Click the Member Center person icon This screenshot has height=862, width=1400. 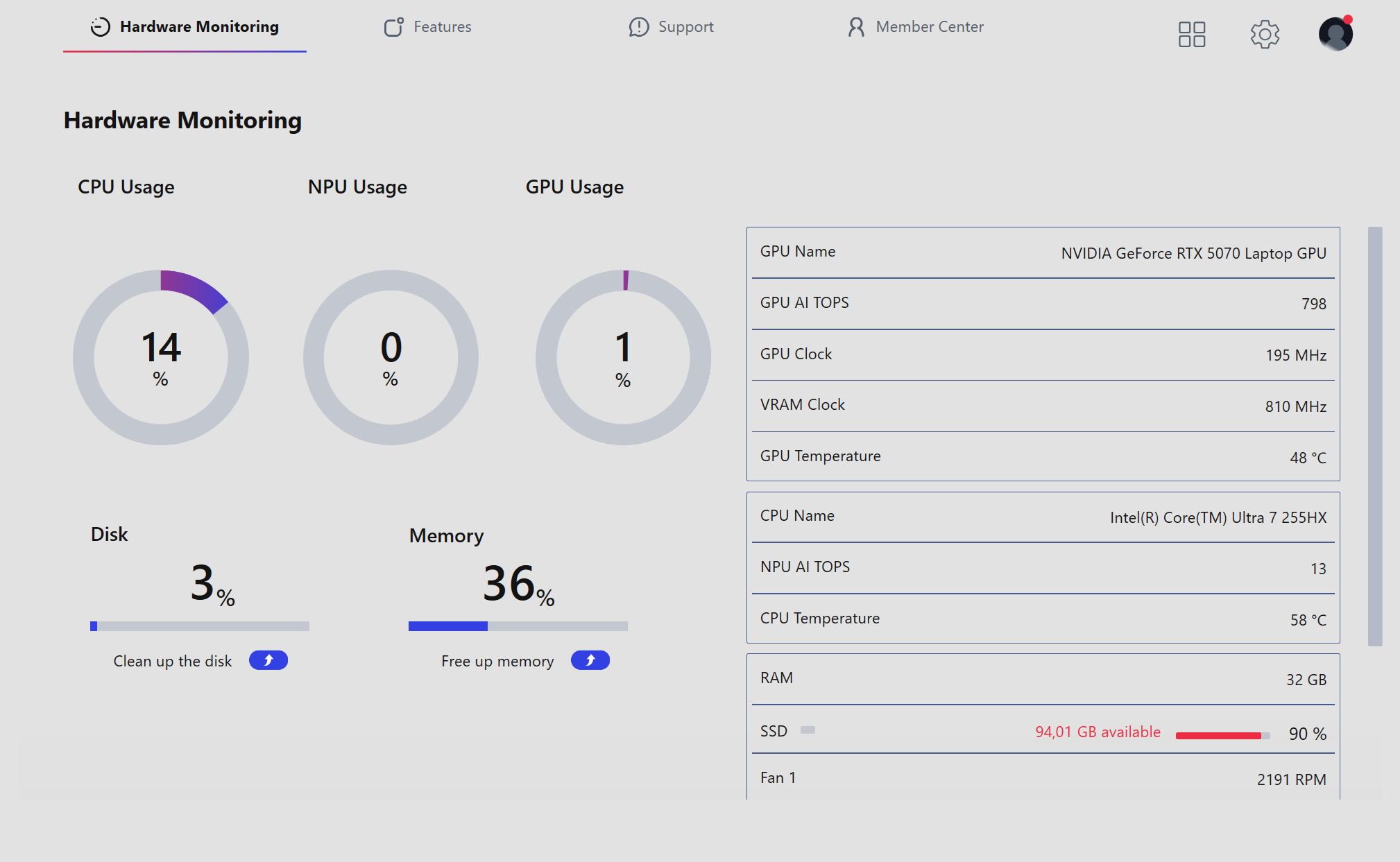856,27
